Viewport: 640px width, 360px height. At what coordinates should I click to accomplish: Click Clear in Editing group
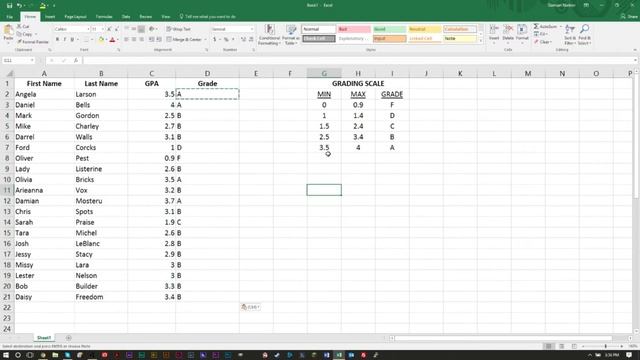[543, 42]
